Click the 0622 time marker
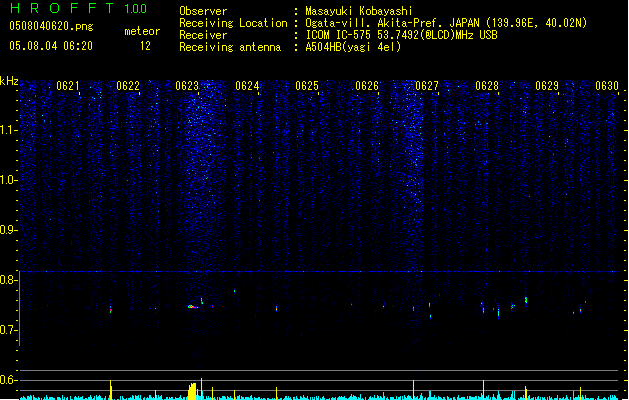The image size is (629, 400). [x=128, y=86]
